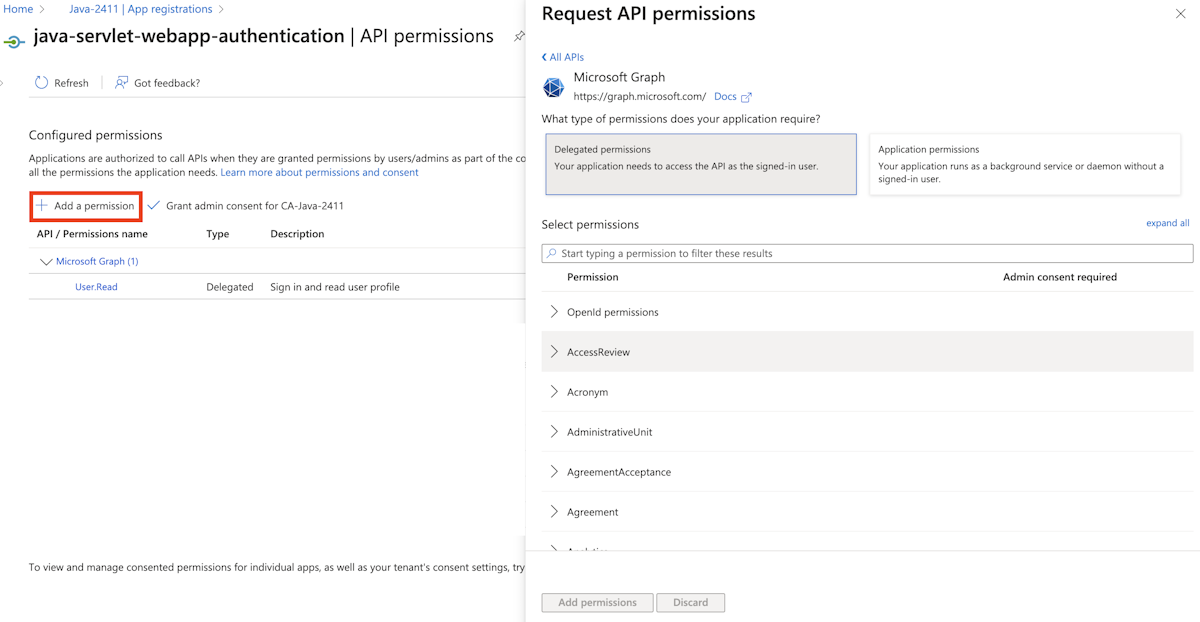
Task: Click the Got feedback icon
Action: (122, 83)
